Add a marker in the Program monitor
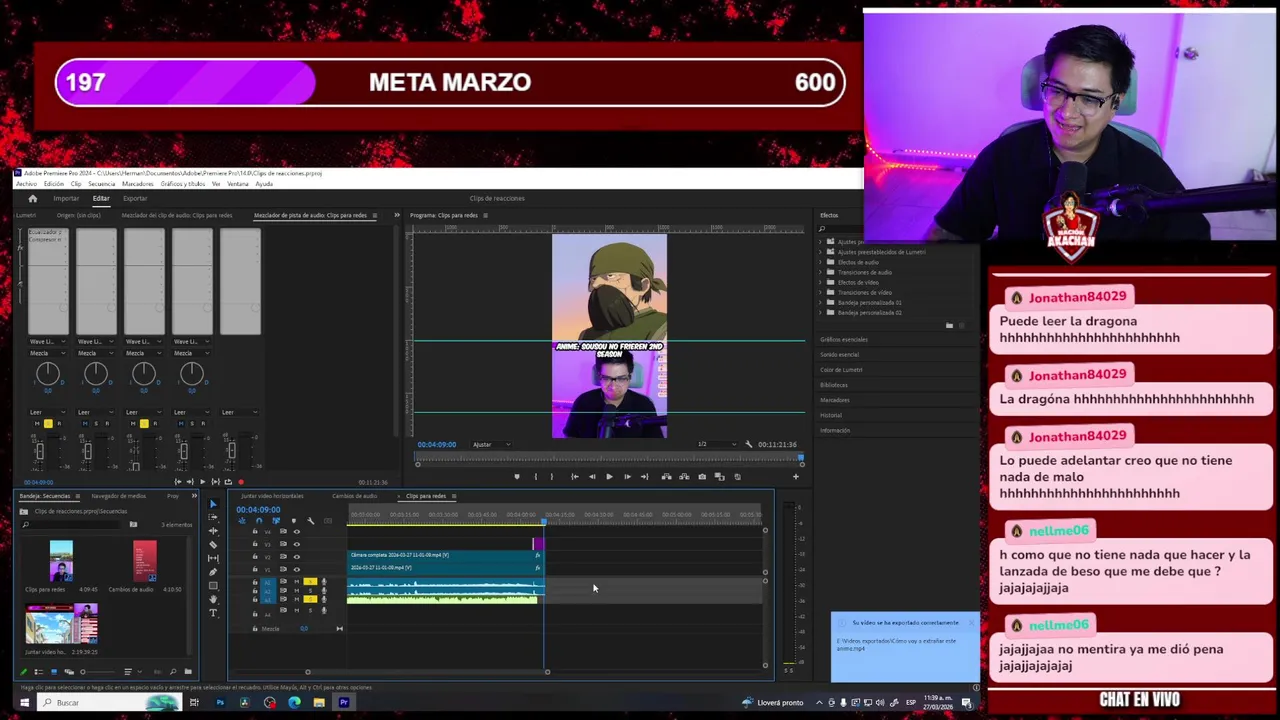The height and width of the screenshot is (720, 1280). pos(517,477)
